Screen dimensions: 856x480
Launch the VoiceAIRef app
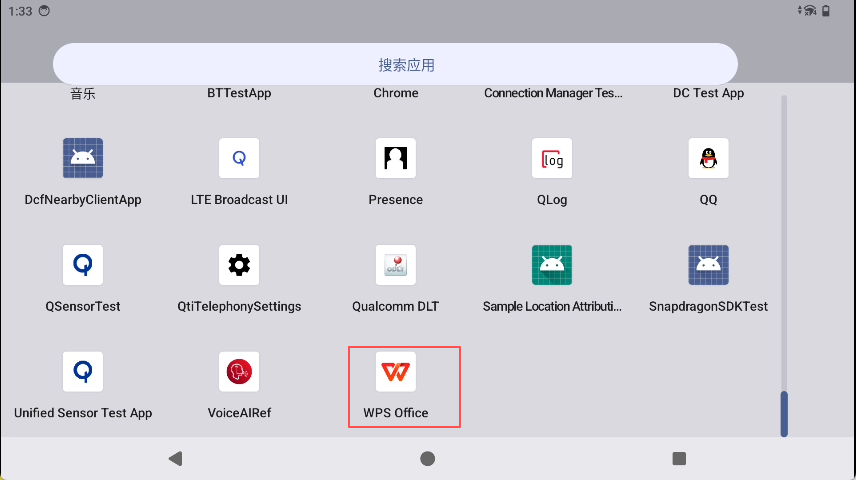[x=239, y=373]
